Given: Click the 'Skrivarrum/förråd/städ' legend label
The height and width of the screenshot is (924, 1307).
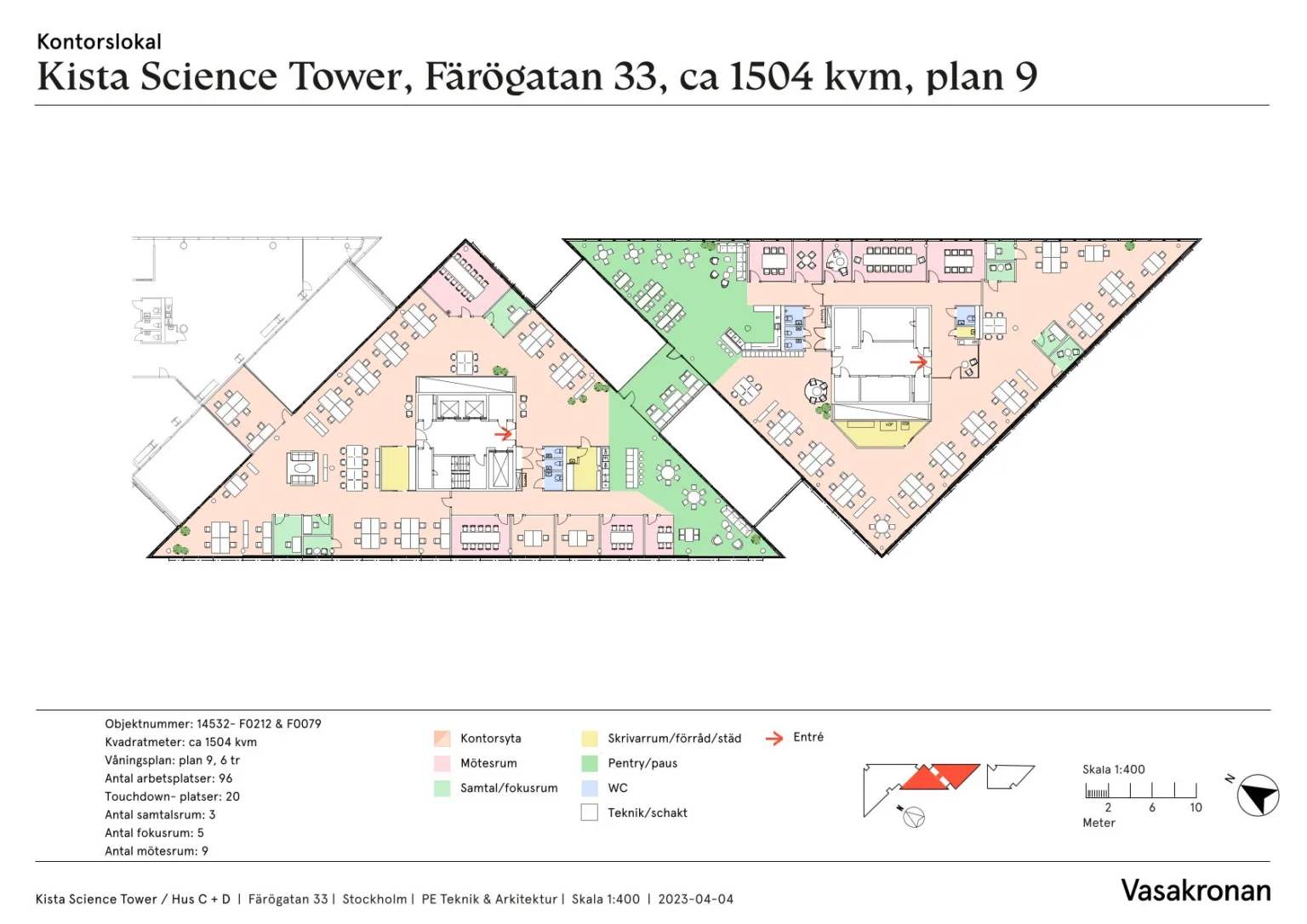Looking at the screenshot, I should (x=674, y=739).
